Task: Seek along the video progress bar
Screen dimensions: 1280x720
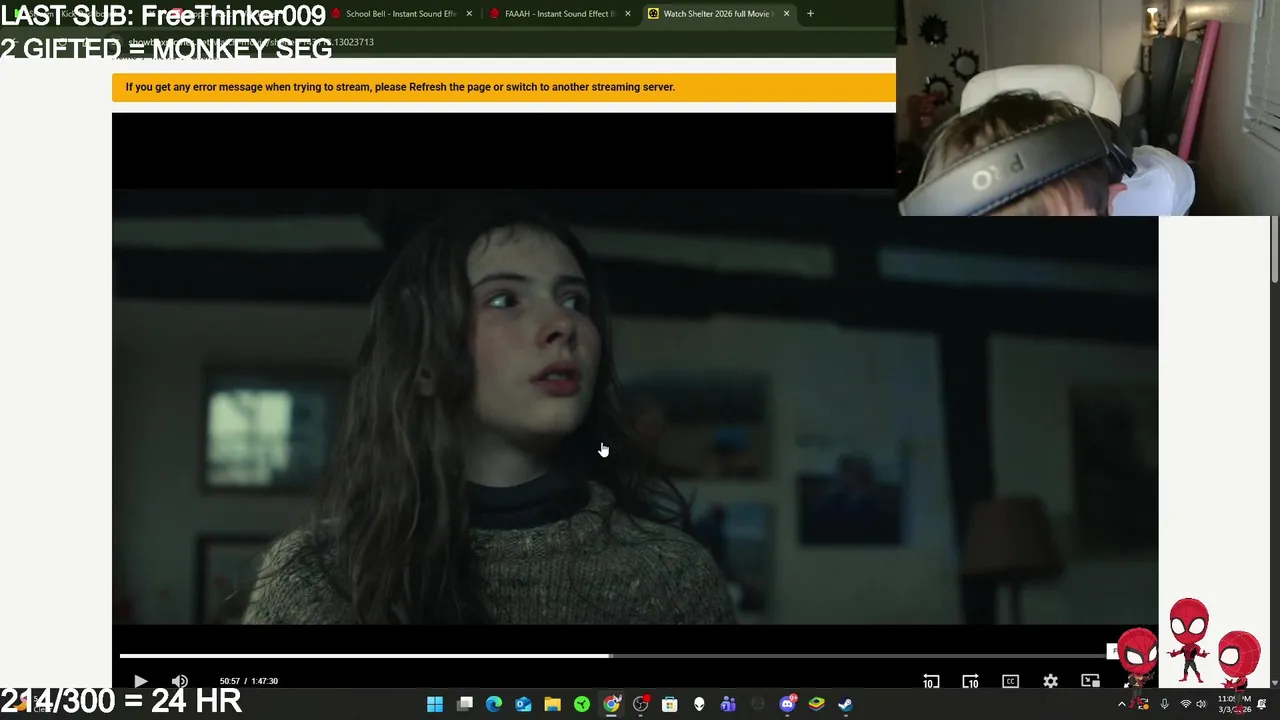Action: pos(612,656)
